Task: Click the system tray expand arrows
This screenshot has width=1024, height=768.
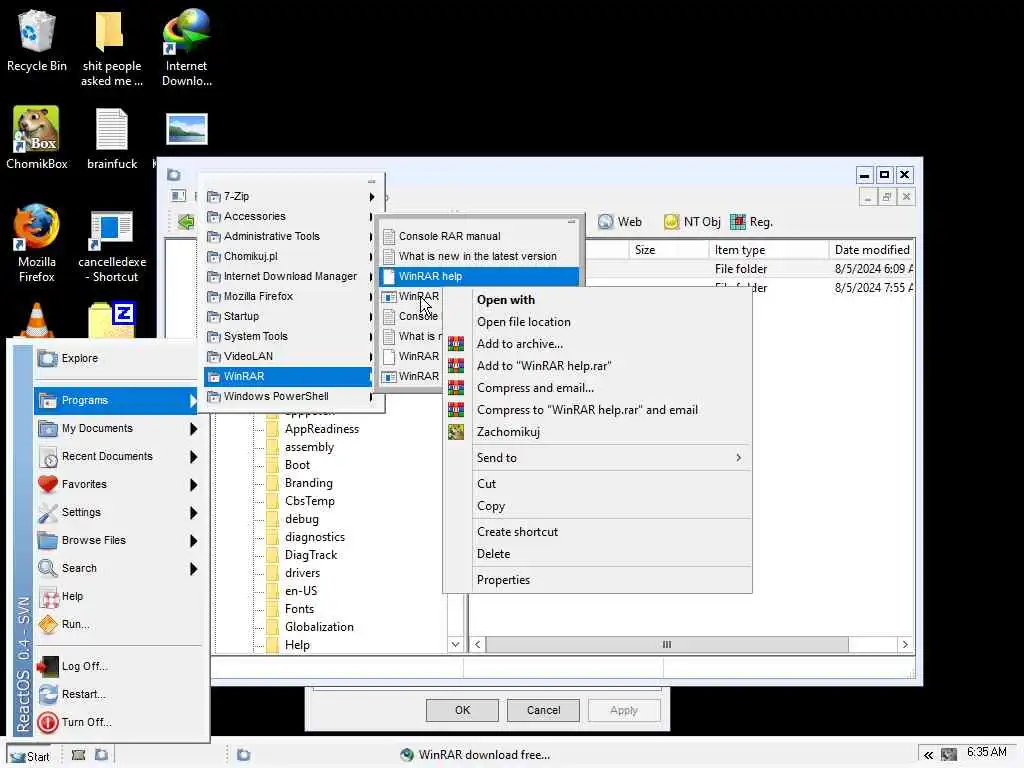Action: coord(928,755)
